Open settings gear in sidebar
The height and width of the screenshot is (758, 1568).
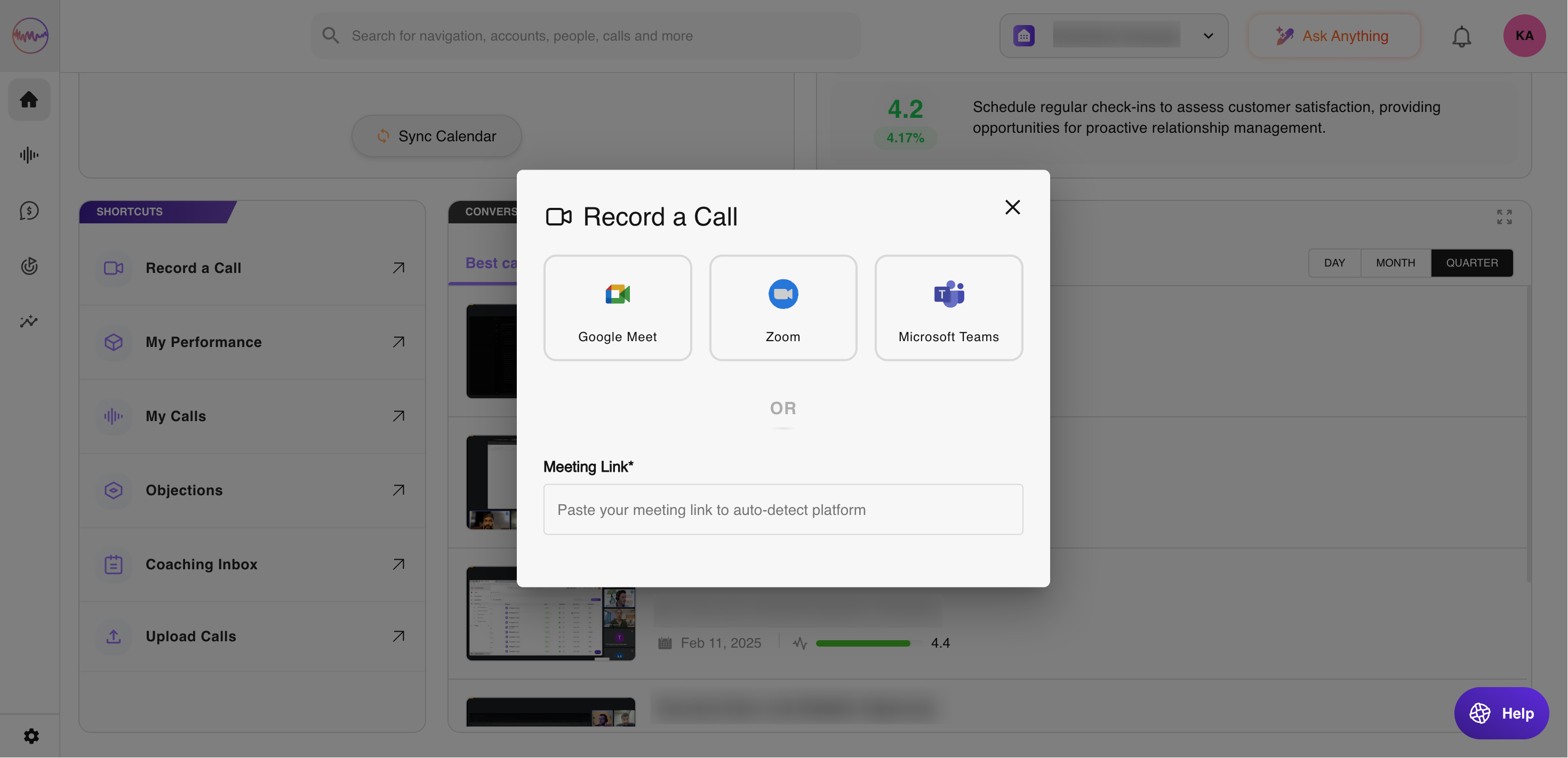pyautogui.click(x=31, y=736)
